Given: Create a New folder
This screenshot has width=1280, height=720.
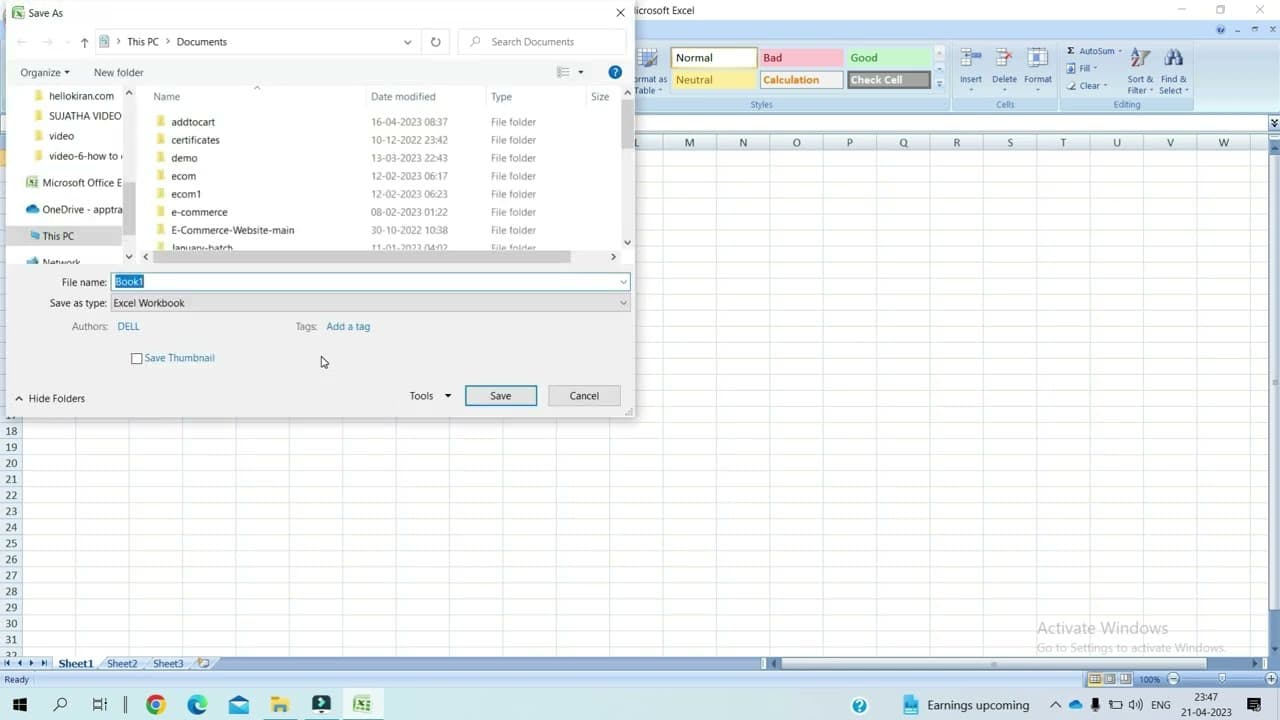Looking at the screenshot, I should [x=118, y=72].
